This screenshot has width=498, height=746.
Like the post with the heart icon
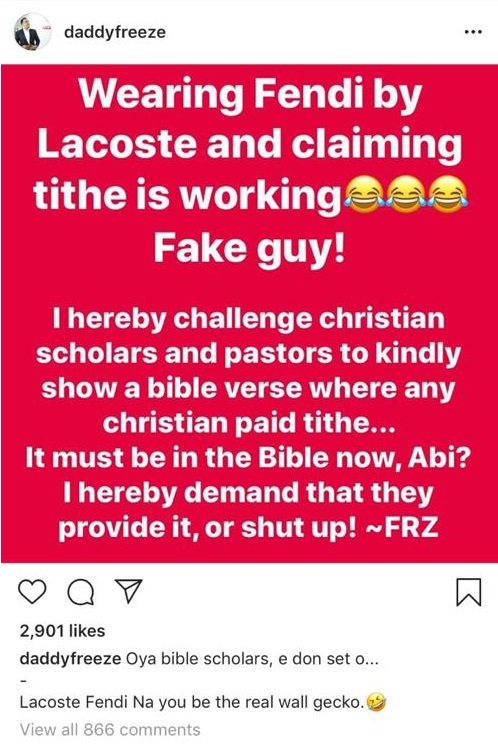point(32,592)
